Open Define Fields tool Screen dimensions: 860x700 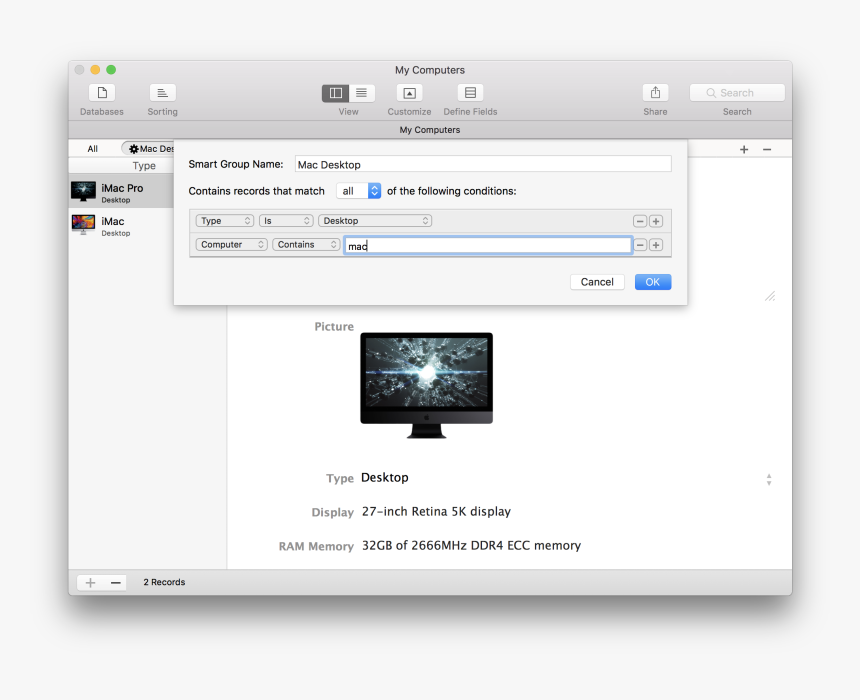click(x=470, y=93)
